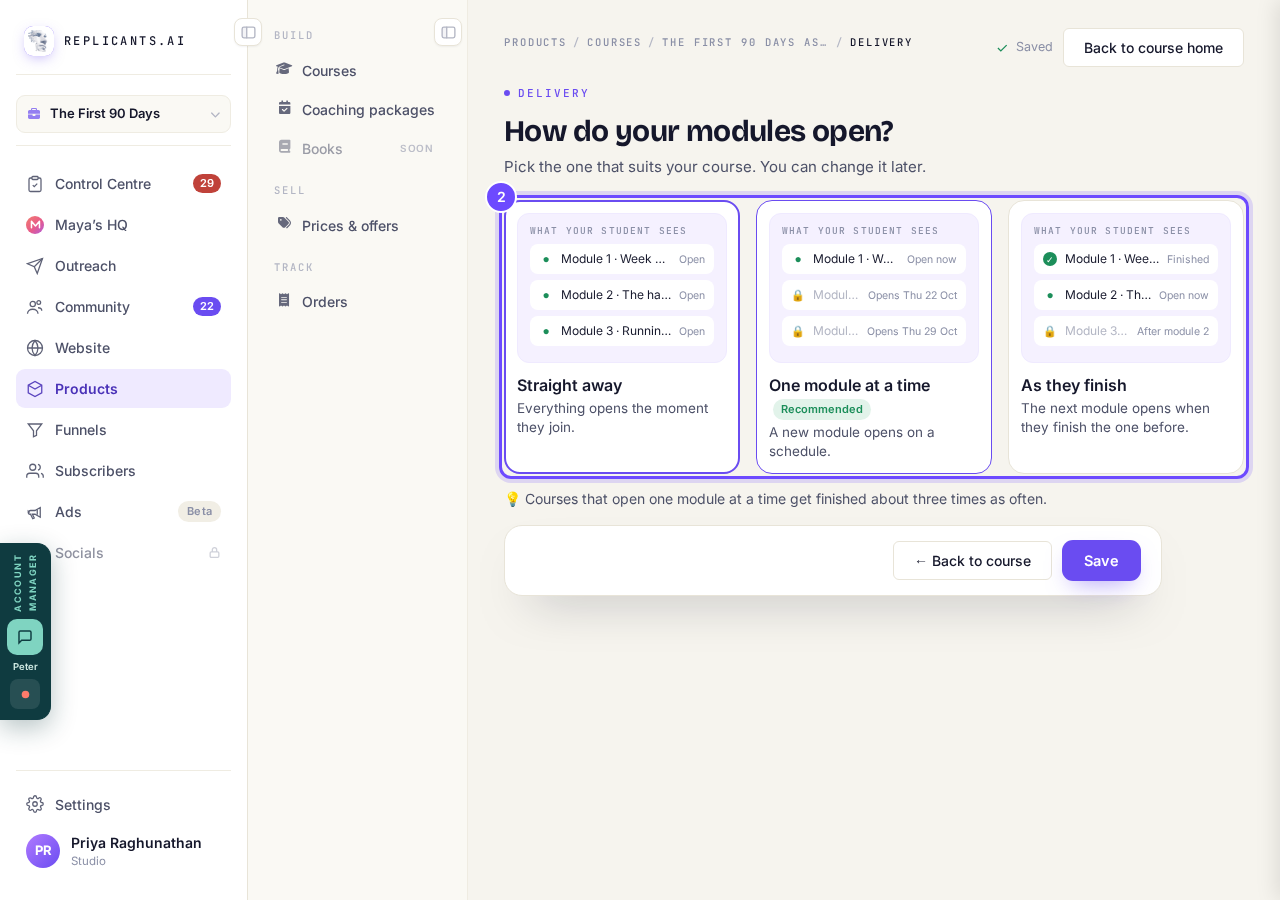
Task: Click Back to course home button
Action: pyautogui.click(x=1153, y=48)
